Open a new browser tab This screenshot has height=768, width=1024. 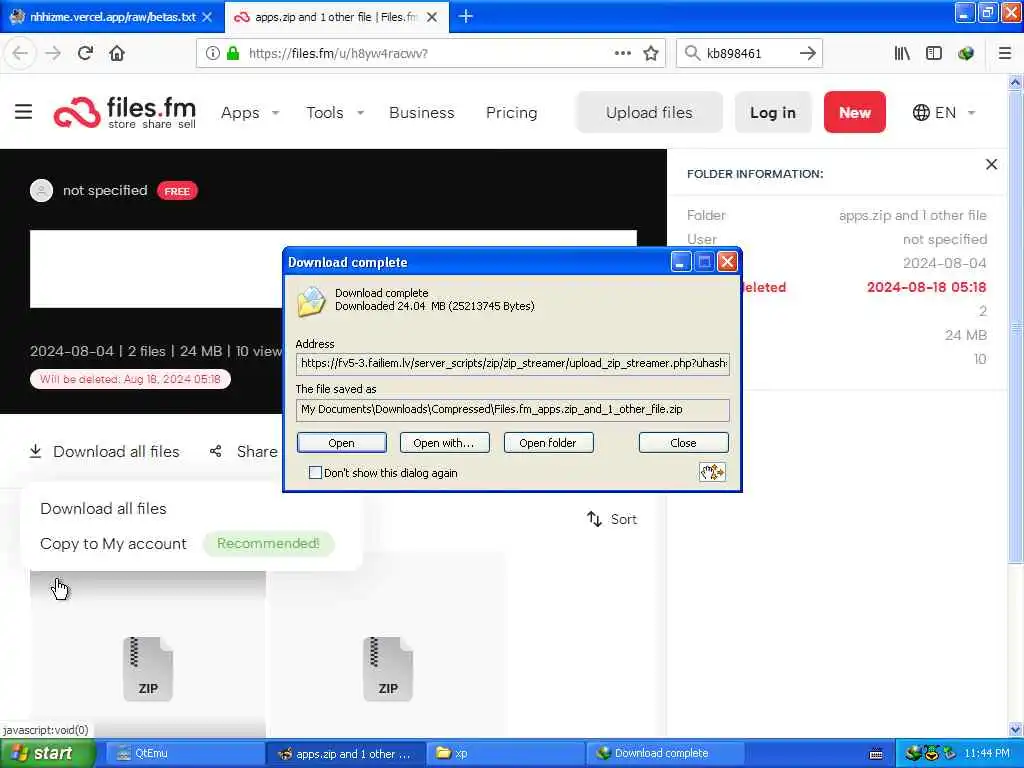(x=466, y=16)
